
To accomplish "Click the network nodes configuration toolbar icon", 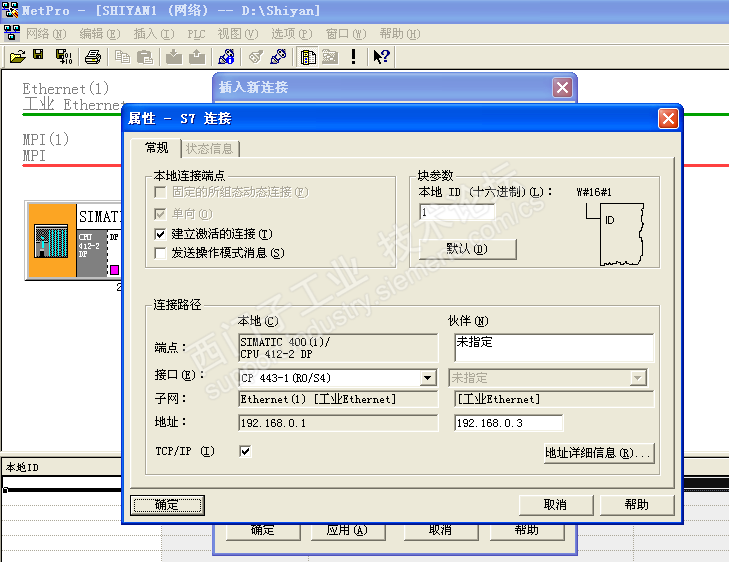I will click(226, 57).
